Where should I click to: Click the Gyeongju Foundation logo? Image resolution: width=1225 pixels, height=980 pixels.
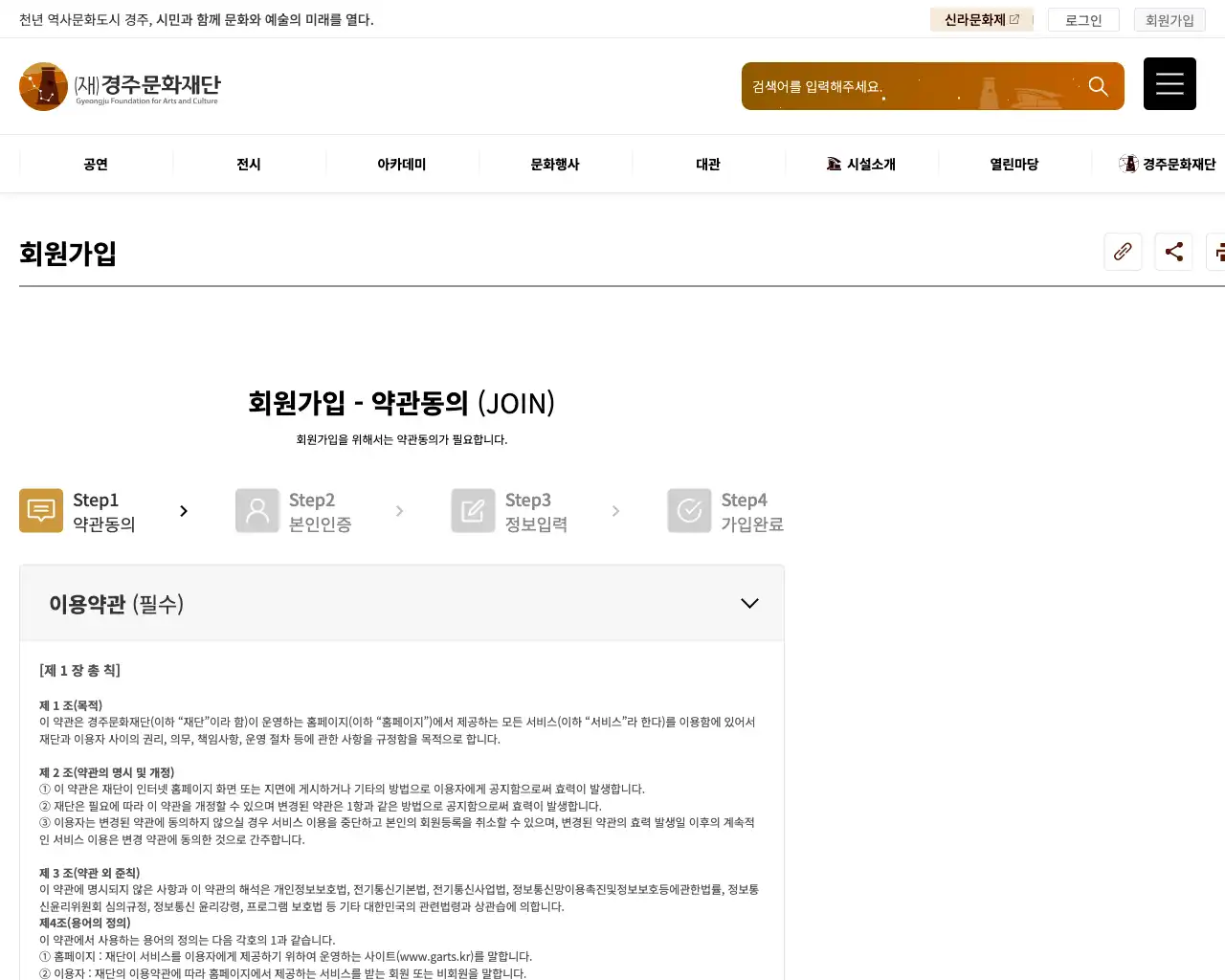pyautogui.click(x=120, y=86)
